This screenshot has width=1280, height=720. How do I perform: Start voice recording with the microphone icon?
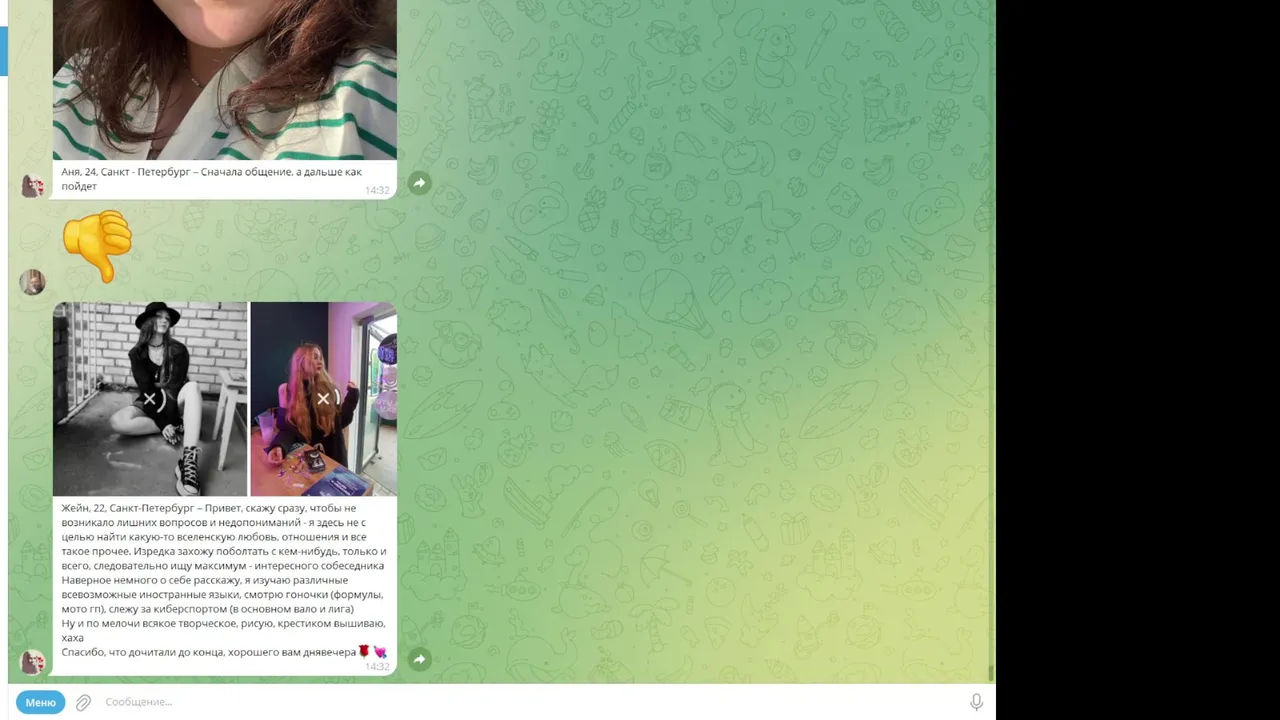pos(976,702)
